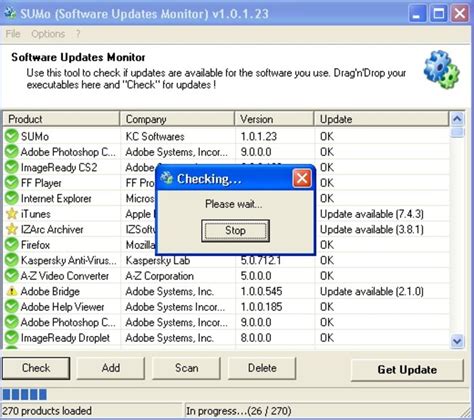Select the KC Softwares company cell
Screen dimensions: 474x420
(x=155, y=136)
